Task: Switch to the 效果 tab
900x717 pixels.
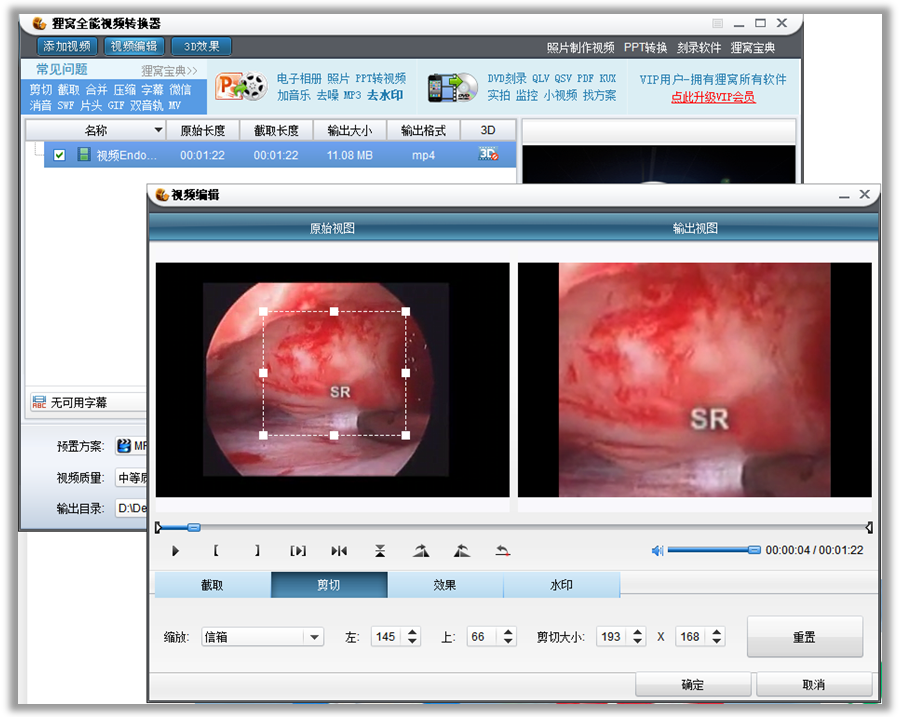Action: tap(445, 585)
